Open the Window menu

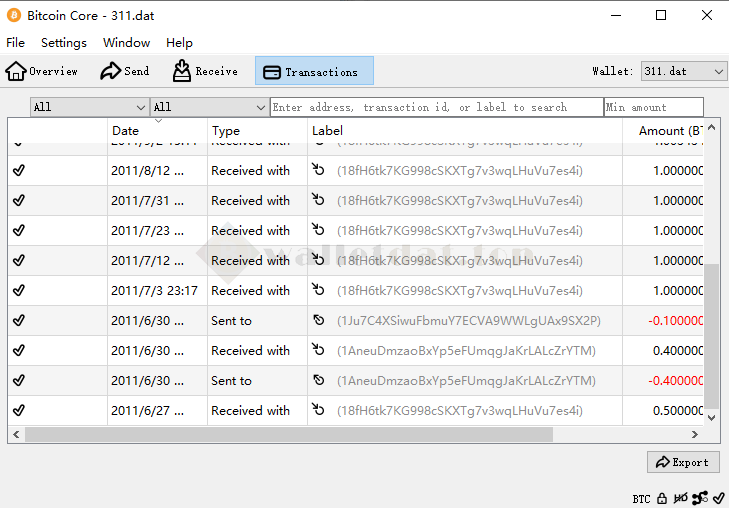coord(126,43)
